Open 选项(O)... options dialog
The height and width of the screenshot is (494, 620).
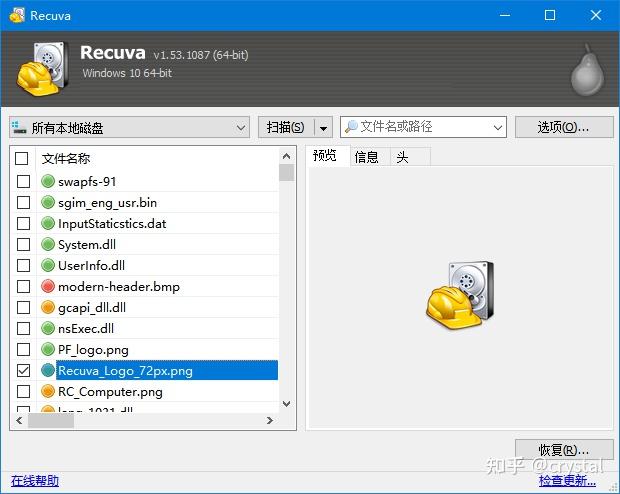tap(564, 127)
